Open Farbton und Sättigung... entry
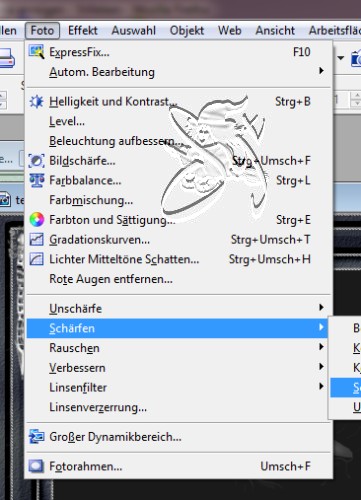 click(x=180, y=220)
